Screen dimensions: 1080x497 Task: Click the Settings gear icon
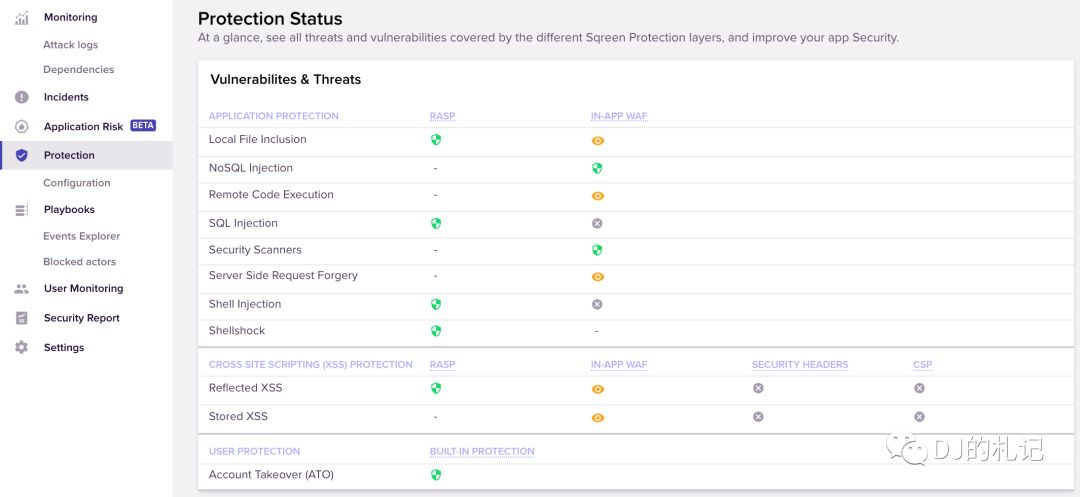(x=21, y=348)
